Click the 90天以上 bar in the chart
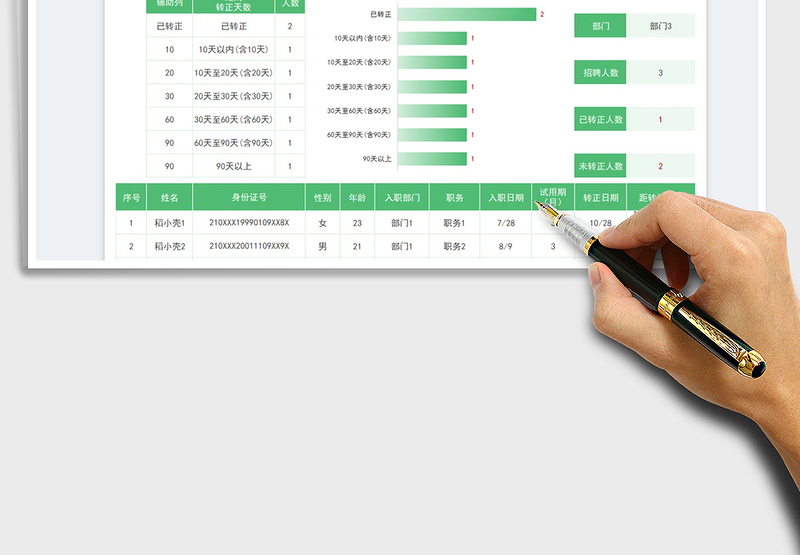The height and width of the screenshot is (555, 800). [432, 159]
